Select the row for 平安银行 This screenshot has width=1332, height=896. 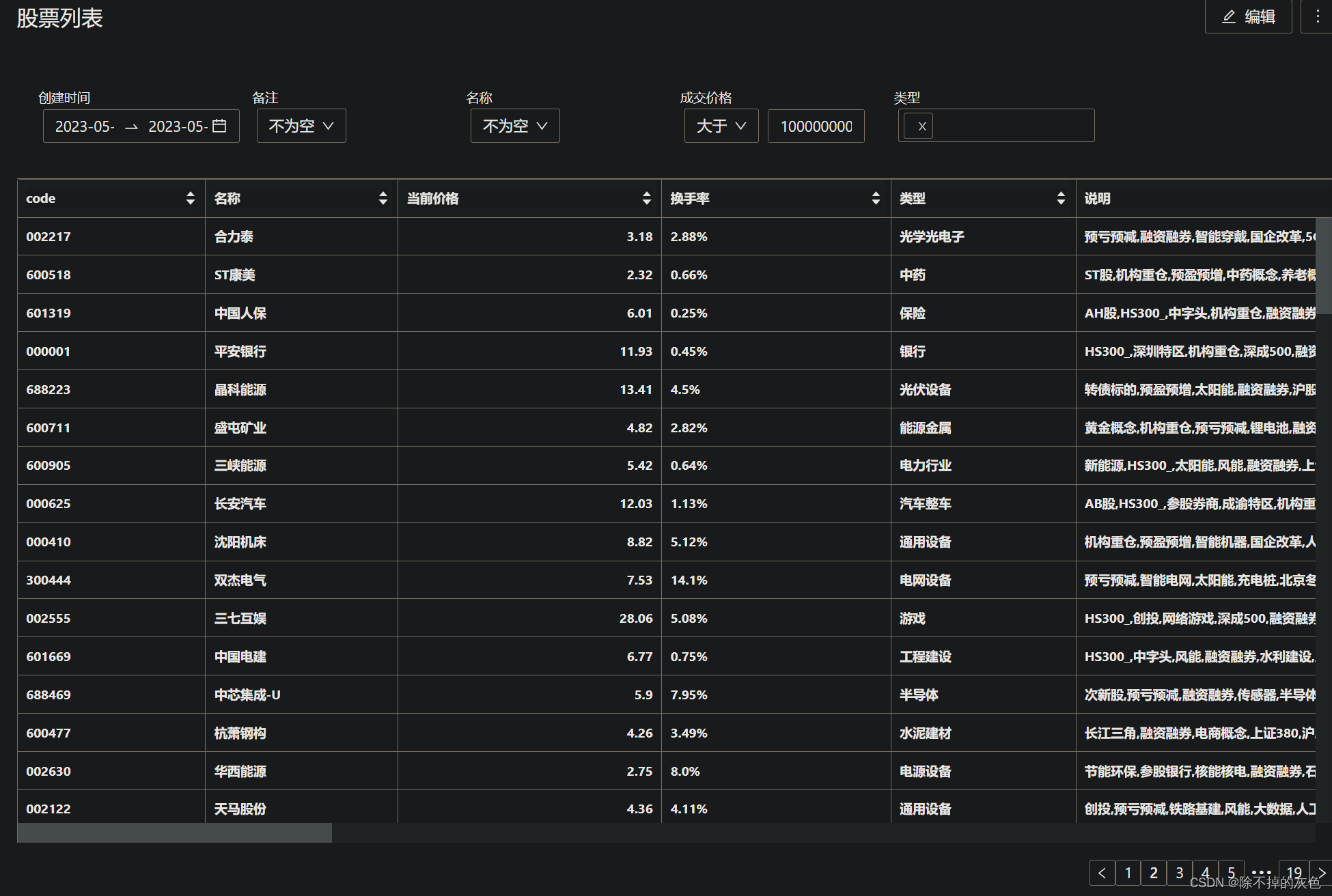pos(240,351)
